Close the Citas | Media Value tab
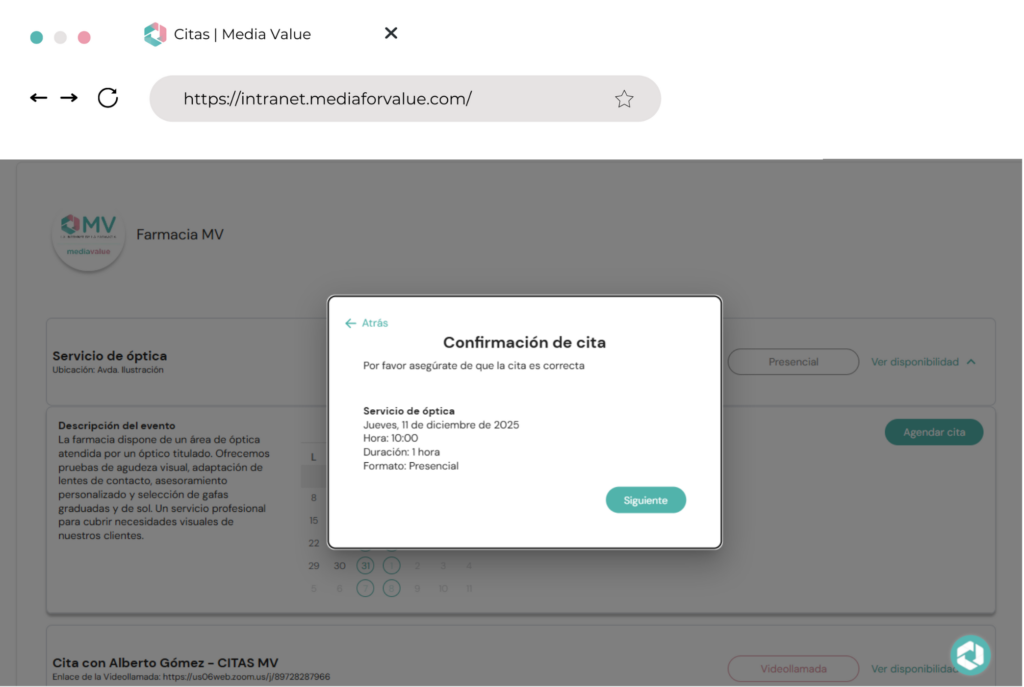This screenshot has width=1024, height=687. [x=391, y=34]
